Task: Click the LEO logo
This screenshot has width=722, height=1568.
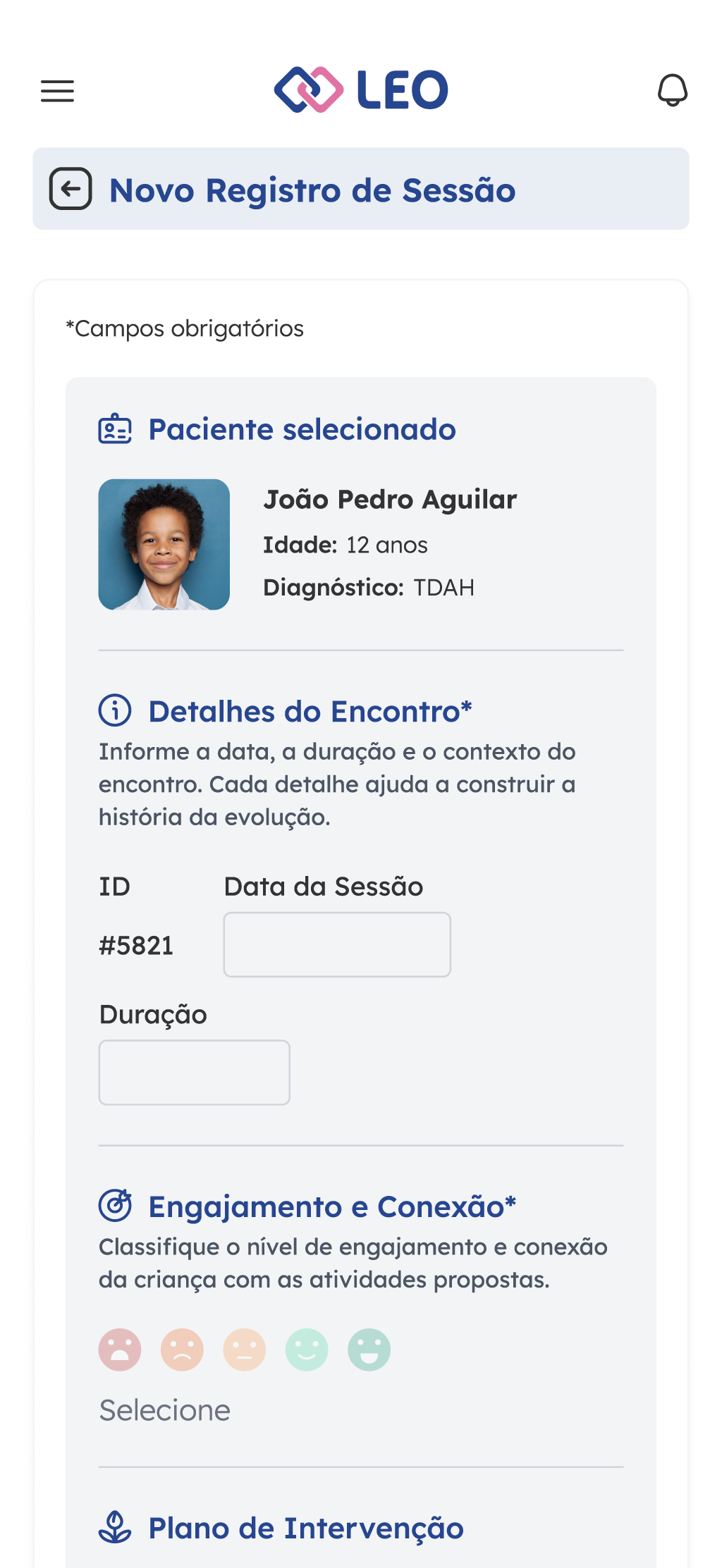Action: (361, 90)
